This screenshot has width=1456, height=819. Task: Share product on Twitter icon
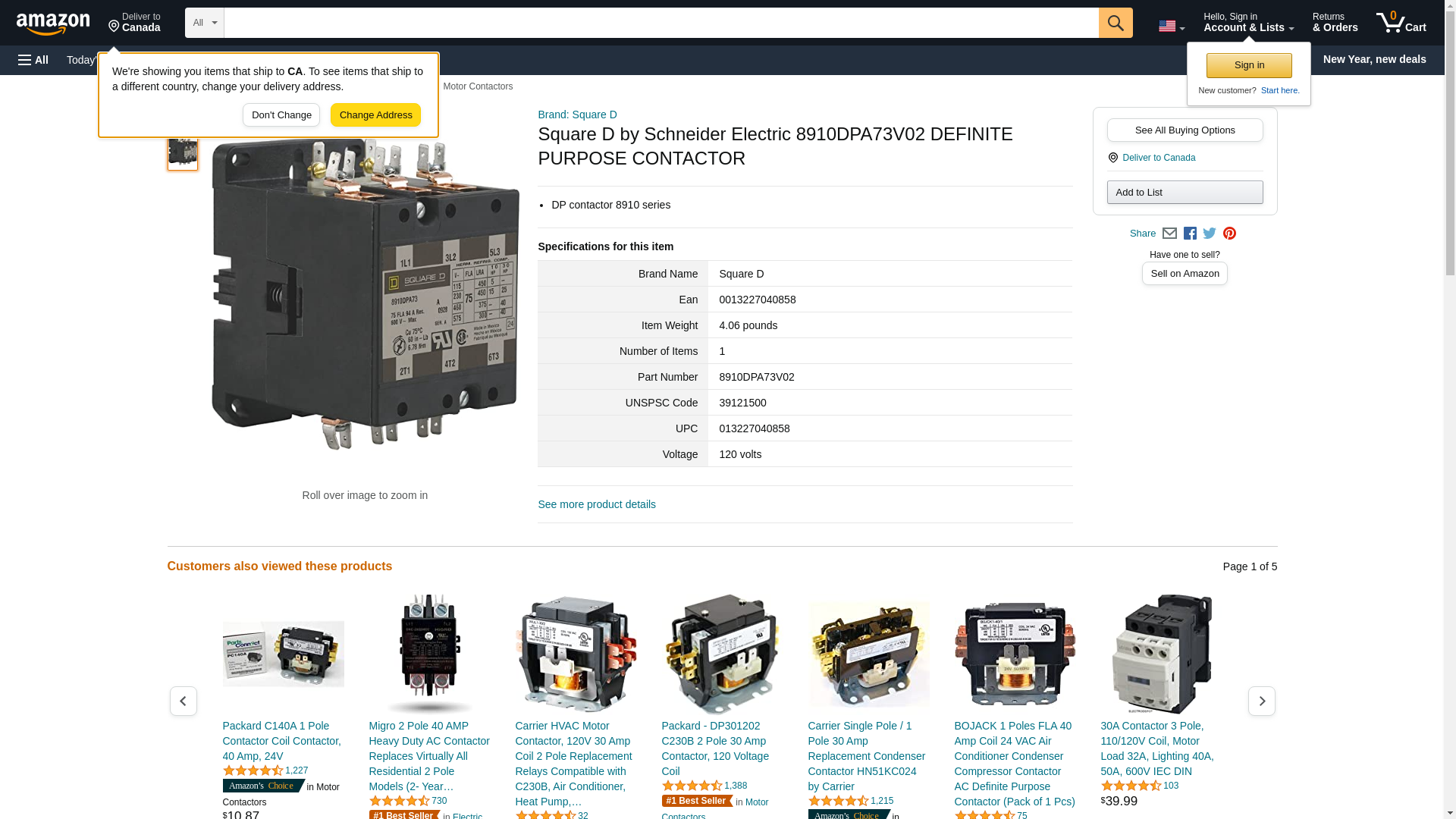1210,234
